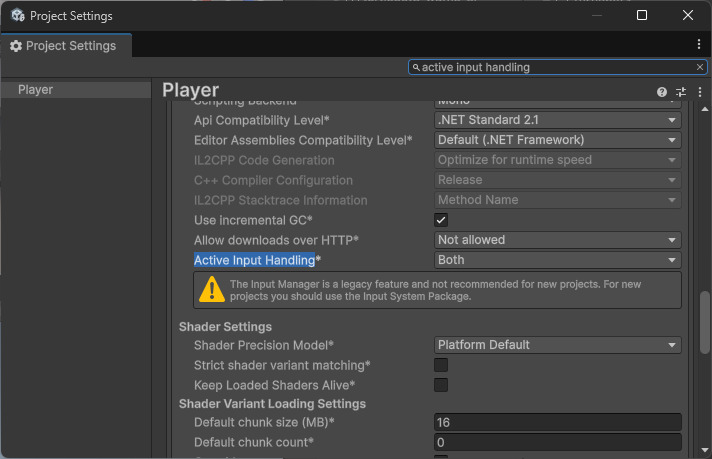Disable the Use incremental GC checkbox
Image resolution: width=712 pixels, height=459 pixels.
tap(441, 220)
